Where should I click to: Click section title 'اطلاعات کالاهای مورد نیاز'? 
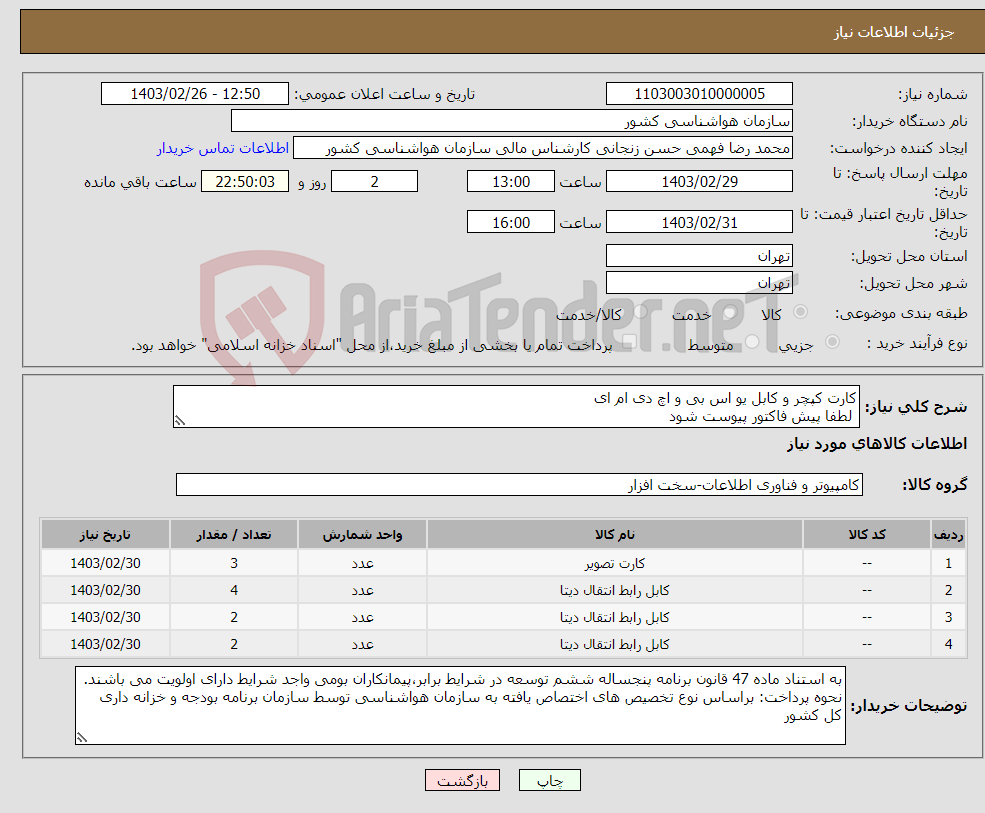click(877, 444)
